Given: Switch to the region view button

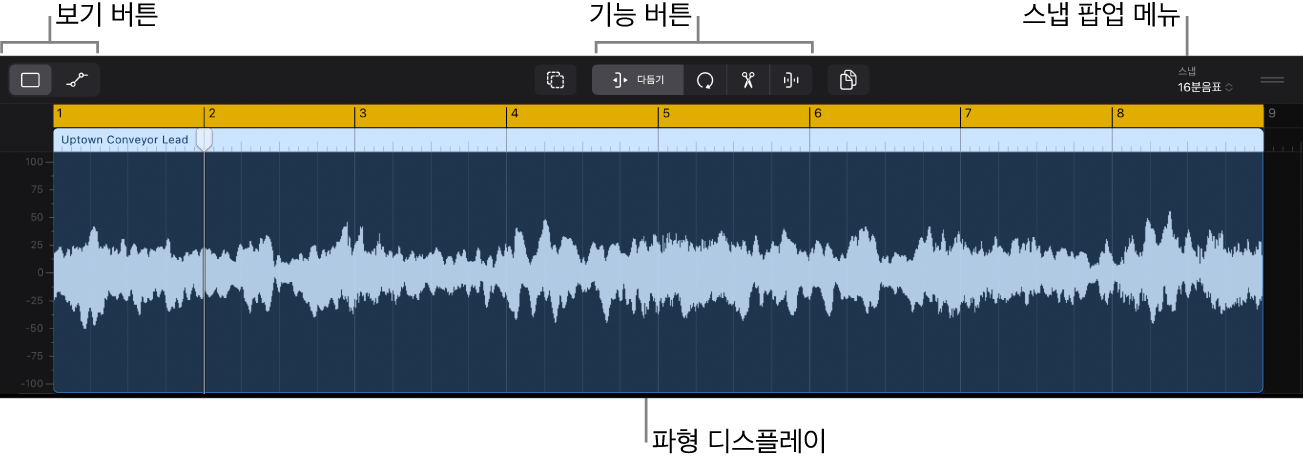Looking at the screenshot, I should (31, 80).
